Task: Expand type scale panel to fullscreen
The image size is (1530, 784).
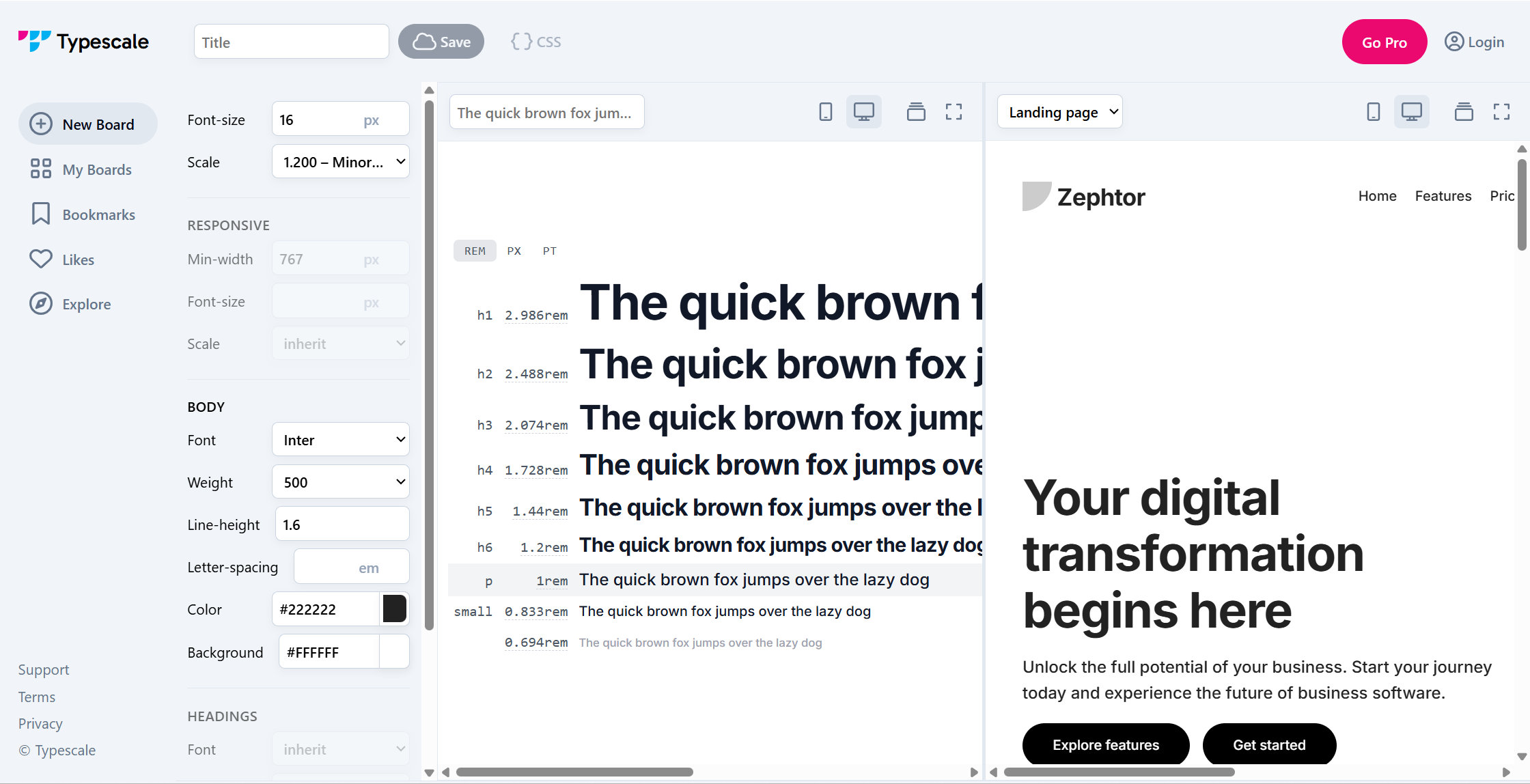Action: point(954,112)
